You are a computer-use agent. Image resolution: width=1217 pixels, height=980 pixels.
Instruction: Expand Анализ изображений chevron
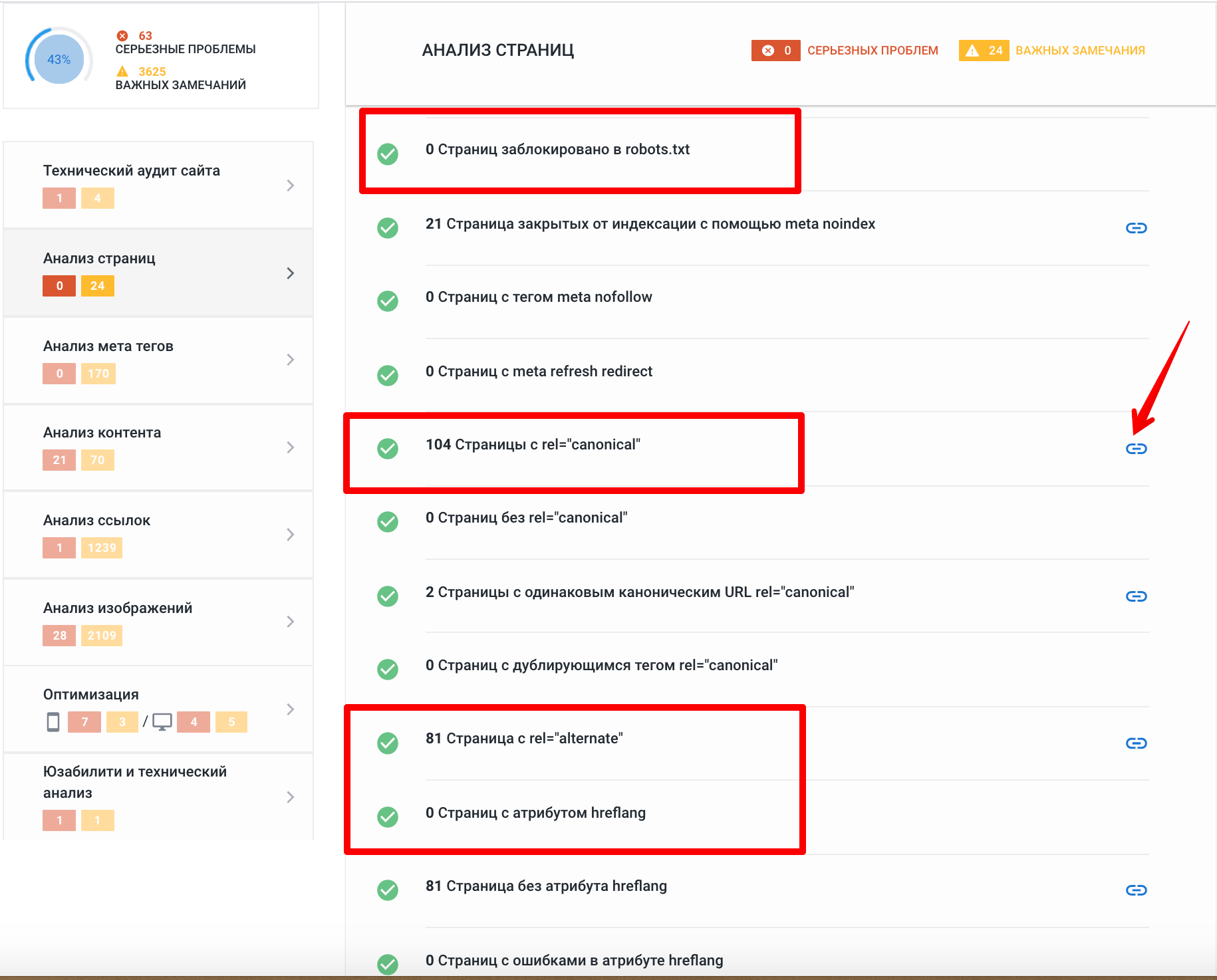[290, 622]
